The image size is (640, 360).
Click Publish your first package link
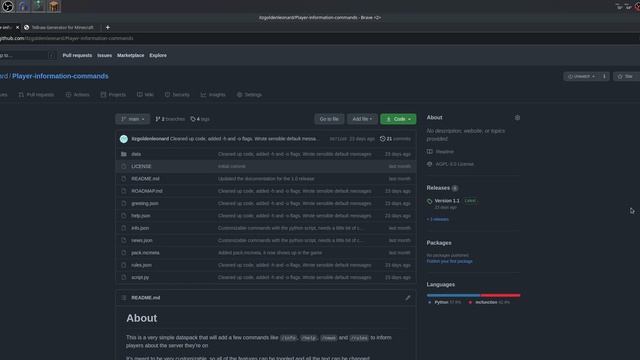(x=449, y=261)
